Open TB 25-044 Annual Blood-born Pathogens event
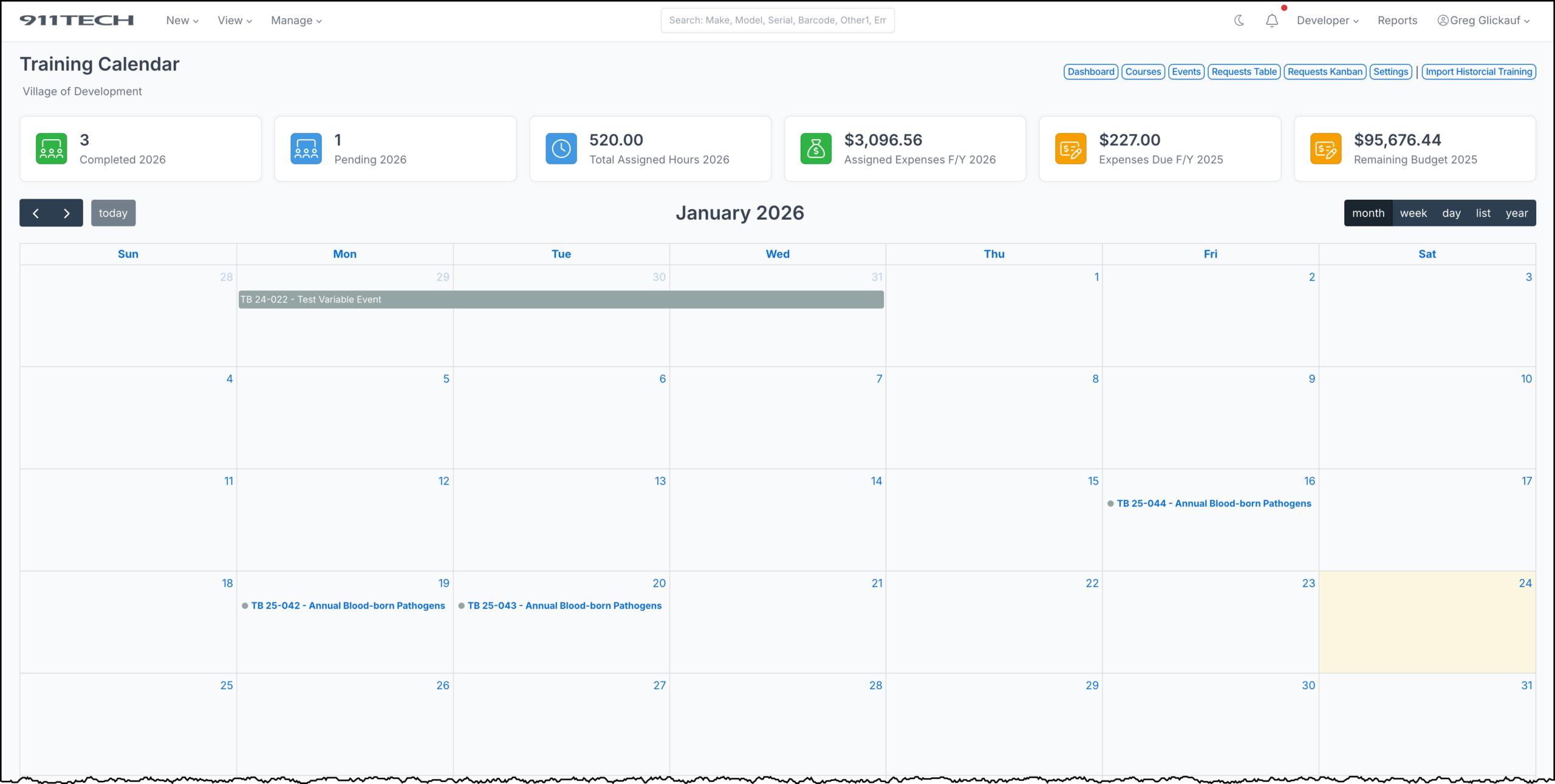 [x=1213, y=503]
